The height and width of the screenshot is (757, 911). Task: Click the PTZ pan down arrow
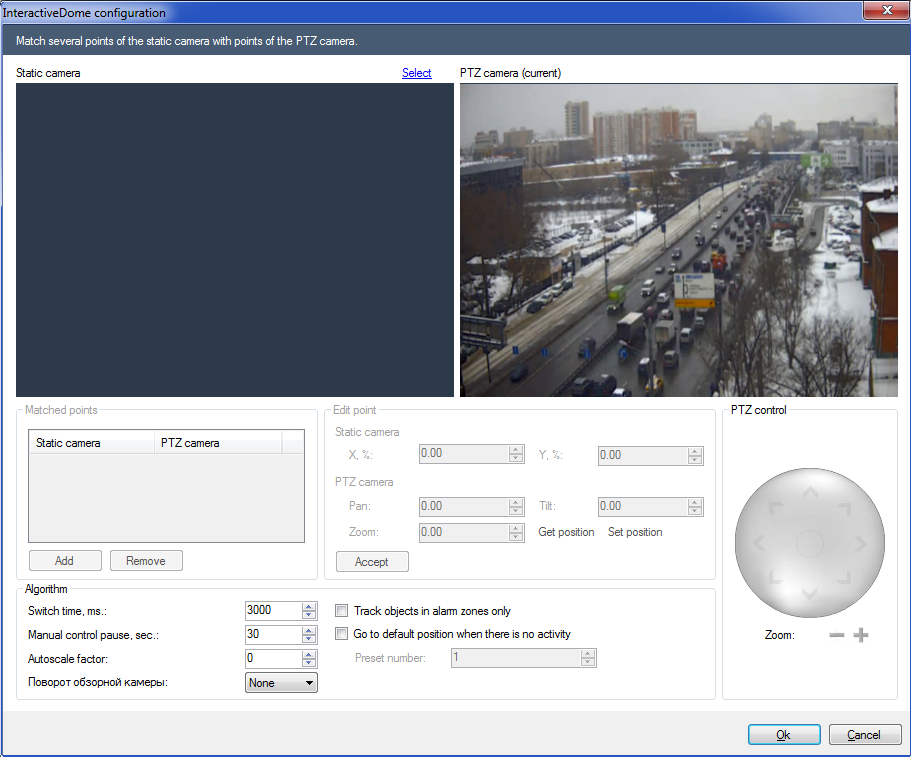point(809,595)
